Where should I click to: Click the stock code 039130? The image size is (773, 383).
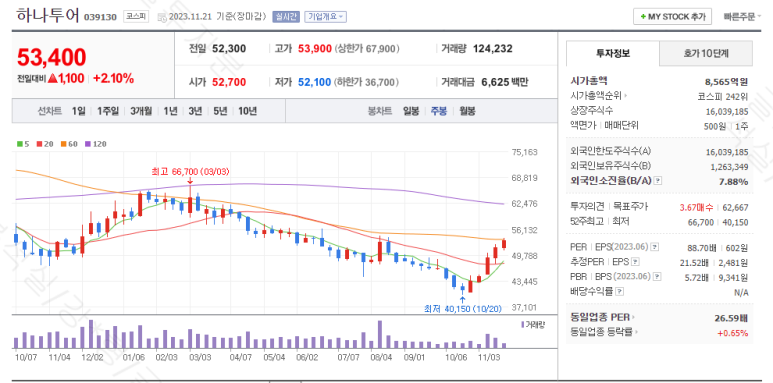pyautogui.click(x=100, y=17)
